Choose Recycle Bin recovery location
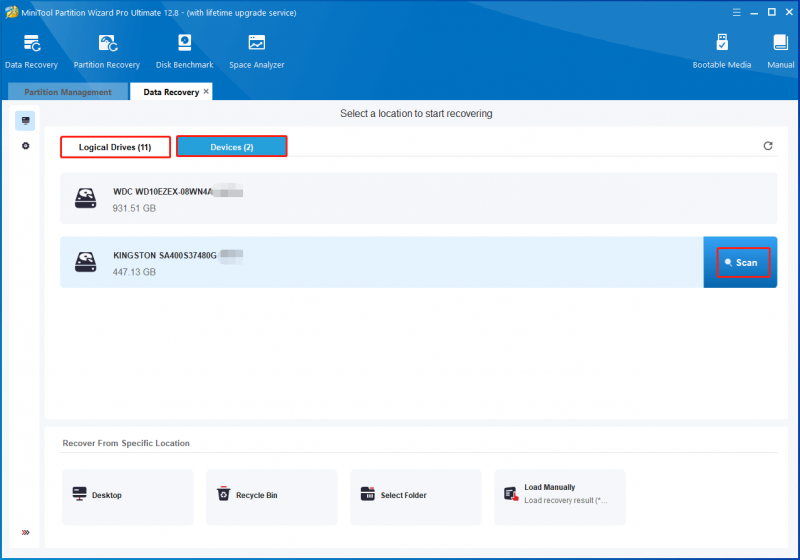Image resolution: width=800 pixels, height=560 pixels. pyautogui.click(x=272, y=497)
